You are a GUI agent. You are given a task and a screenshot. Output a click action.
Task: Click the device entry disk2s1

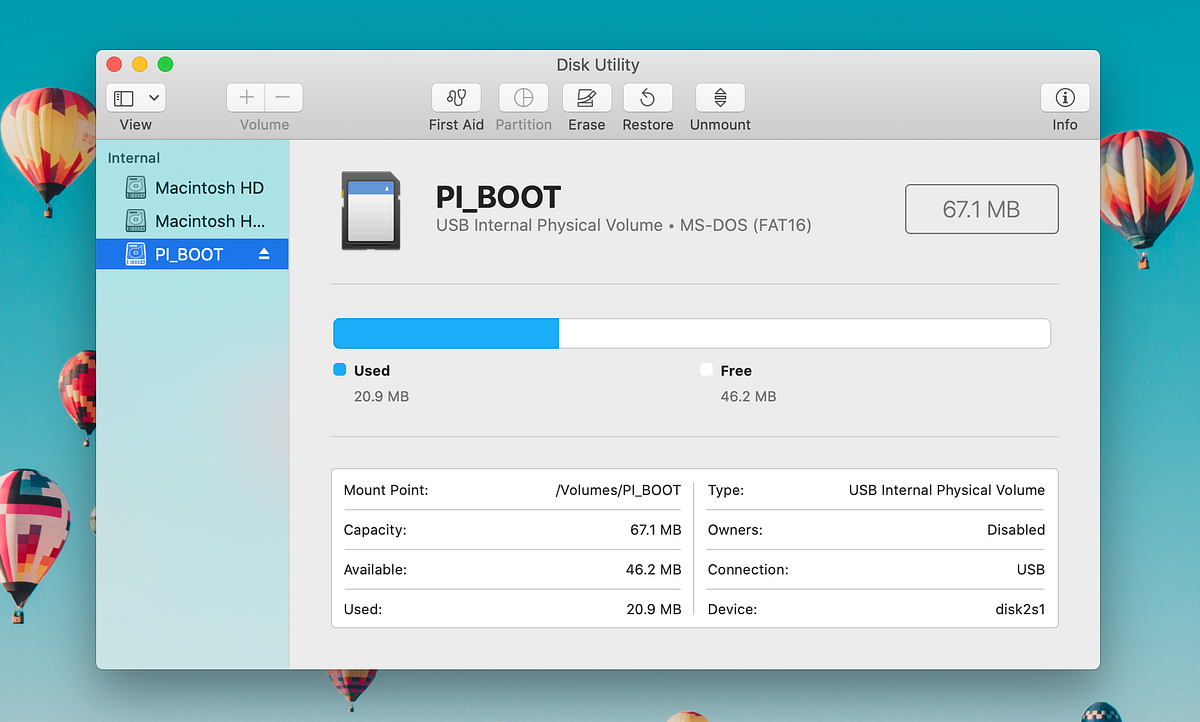pos(1020,609)
